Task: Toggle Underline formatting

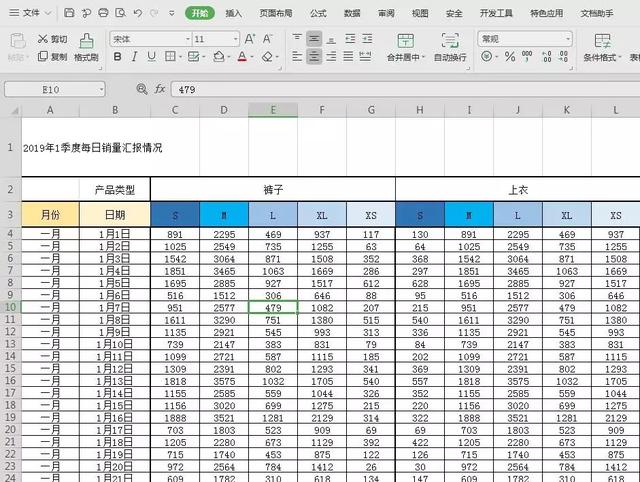Action: (151, 56)
